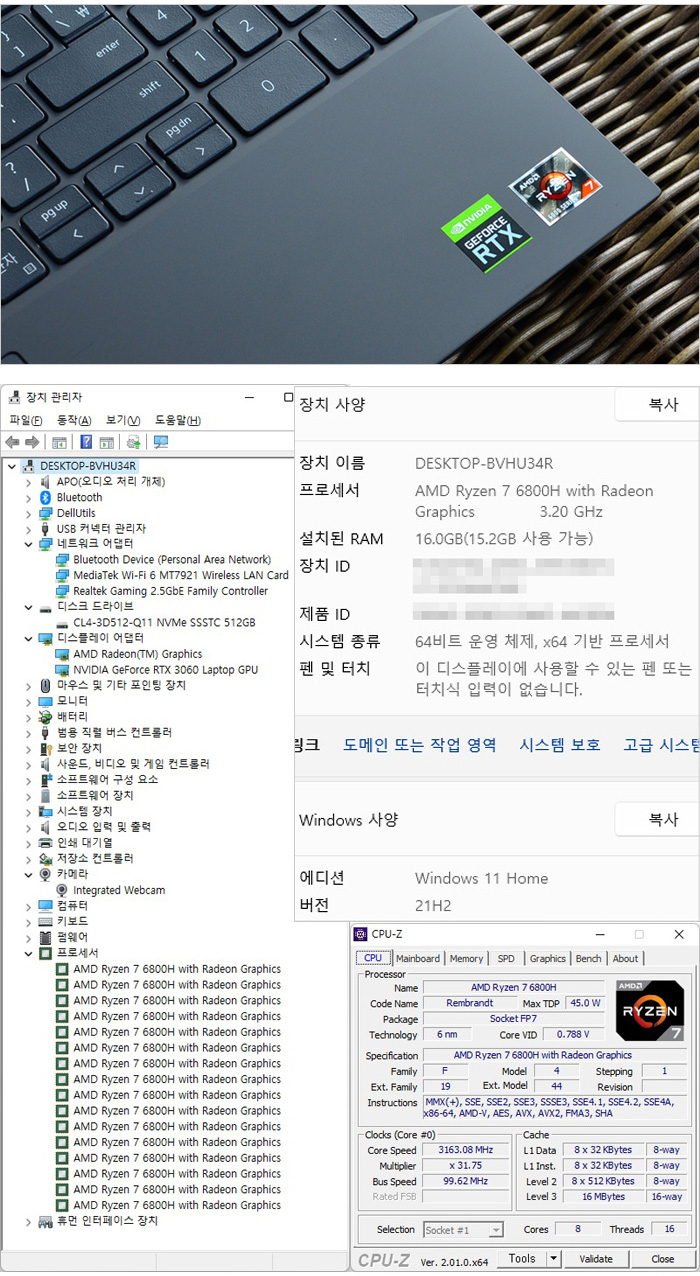This screenshot has height=1276, width=700.
Task: Click the Forward arrow in Device Manager toolbar
Action: click(x=32, y=442)
